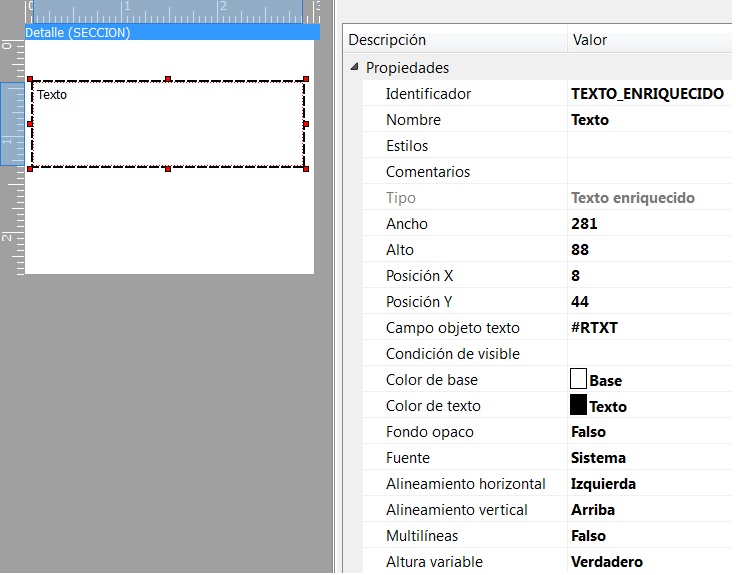
Task: Edit the Nombre value Texto
Action: [x=590, y=120]
